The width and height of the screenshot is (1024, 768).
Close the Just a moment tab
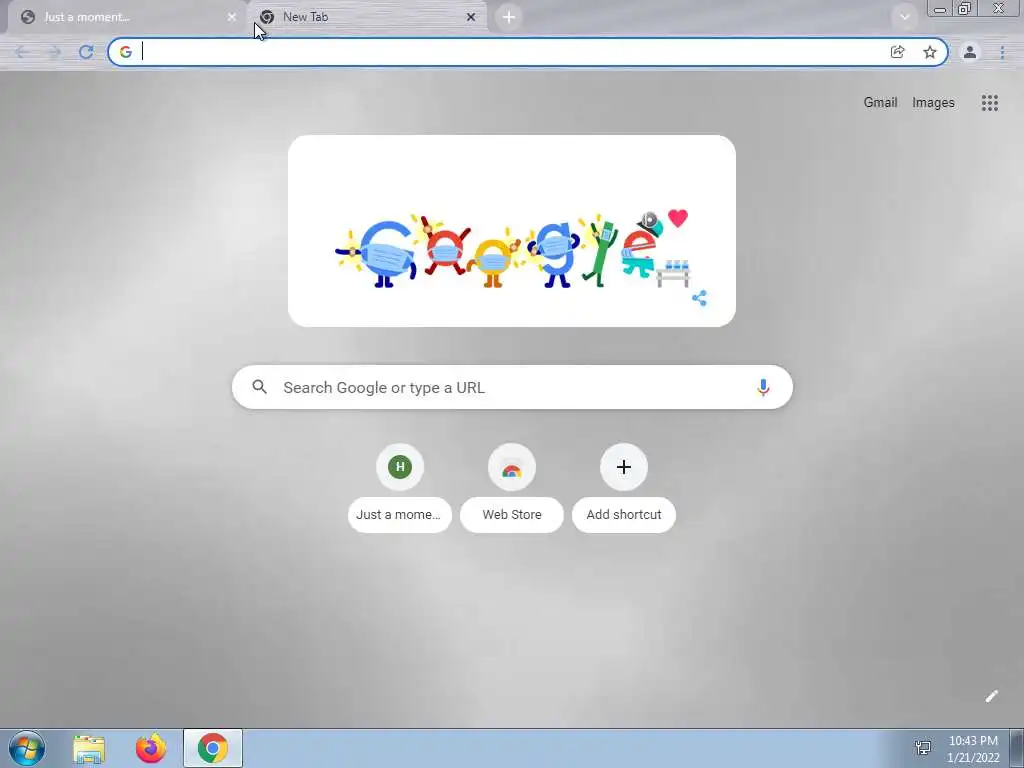coord(231,17)
